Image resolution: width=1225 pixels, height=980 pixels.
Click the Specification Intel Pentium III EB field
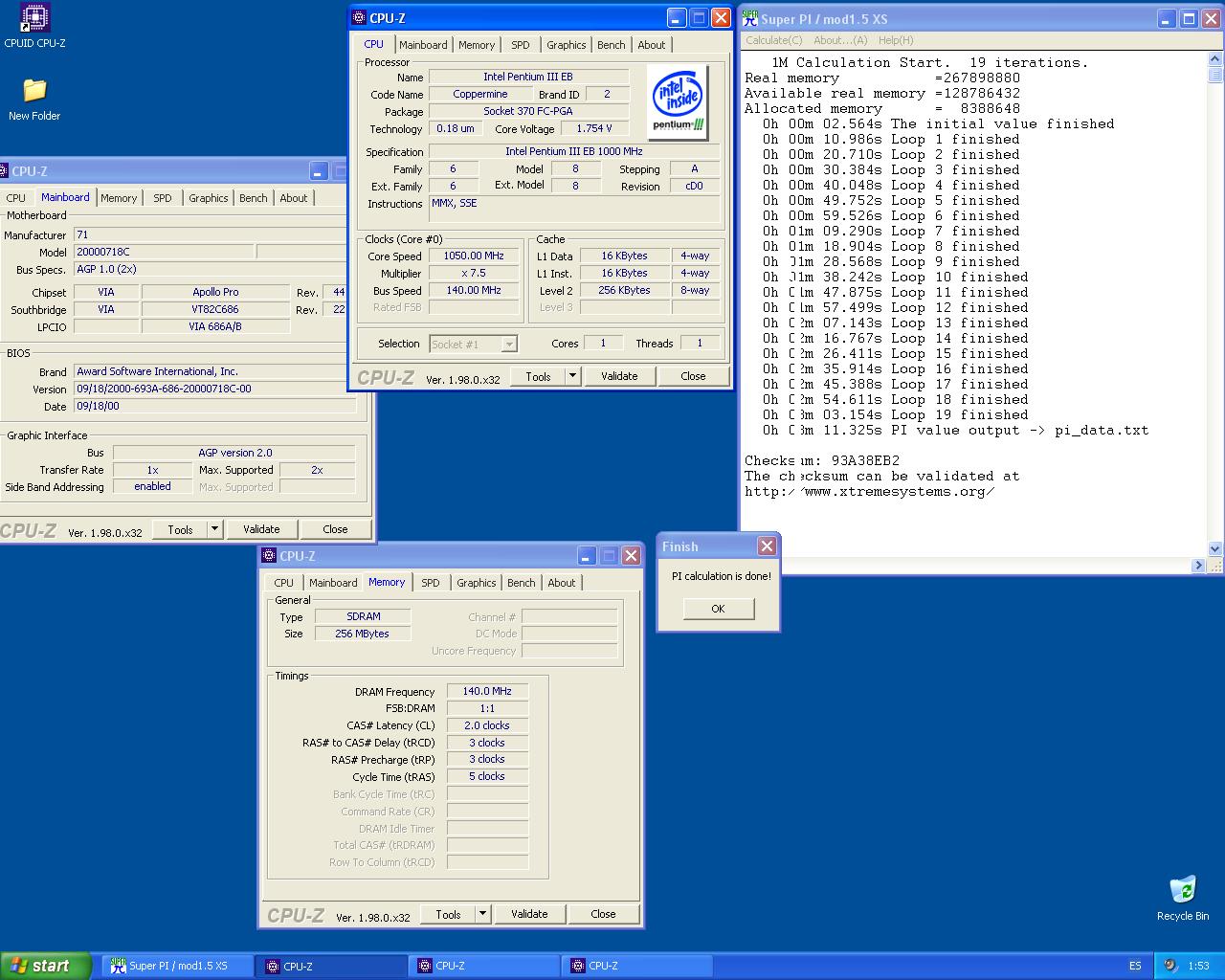click(x=574, y=151)
